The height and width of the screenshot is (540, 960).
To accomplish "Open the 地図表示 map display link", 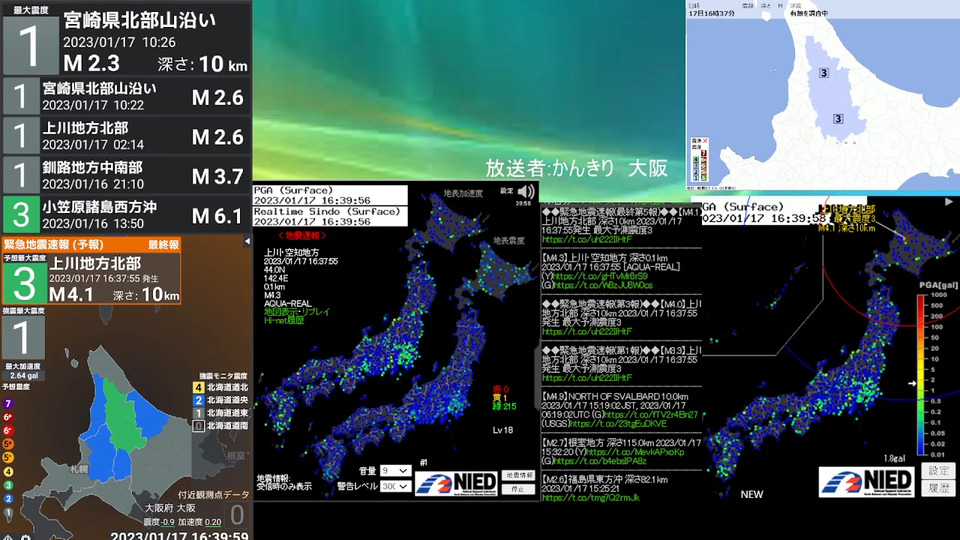I will pyautogui.click(x=281, y=312).
